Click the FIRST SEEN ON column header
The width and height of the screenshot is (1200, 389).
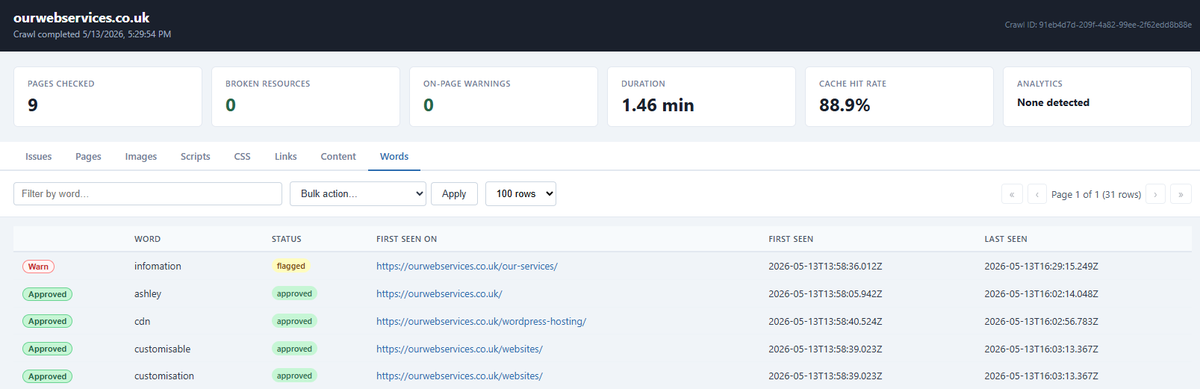pyautogui.click(x=406, y=239)
